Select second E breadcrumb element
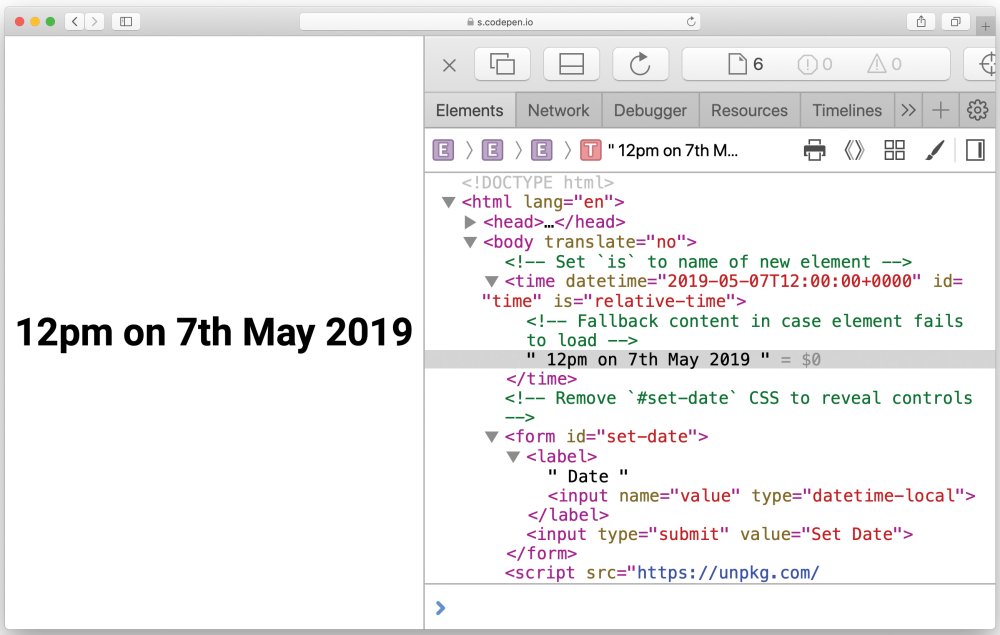The width and height of the screenshot is (1000, 635). coord(492,150)
